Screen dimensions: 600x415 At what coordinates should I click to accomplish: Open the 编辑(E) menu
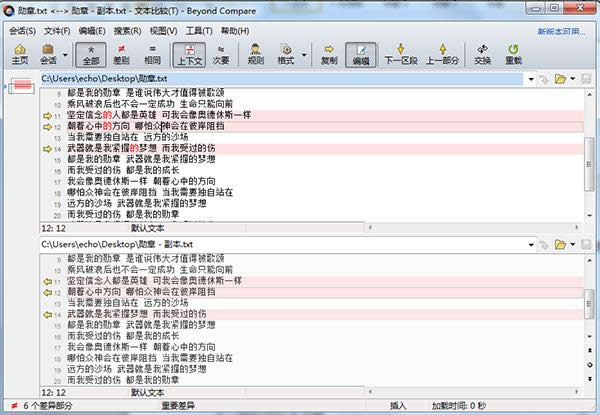(92, 31)
